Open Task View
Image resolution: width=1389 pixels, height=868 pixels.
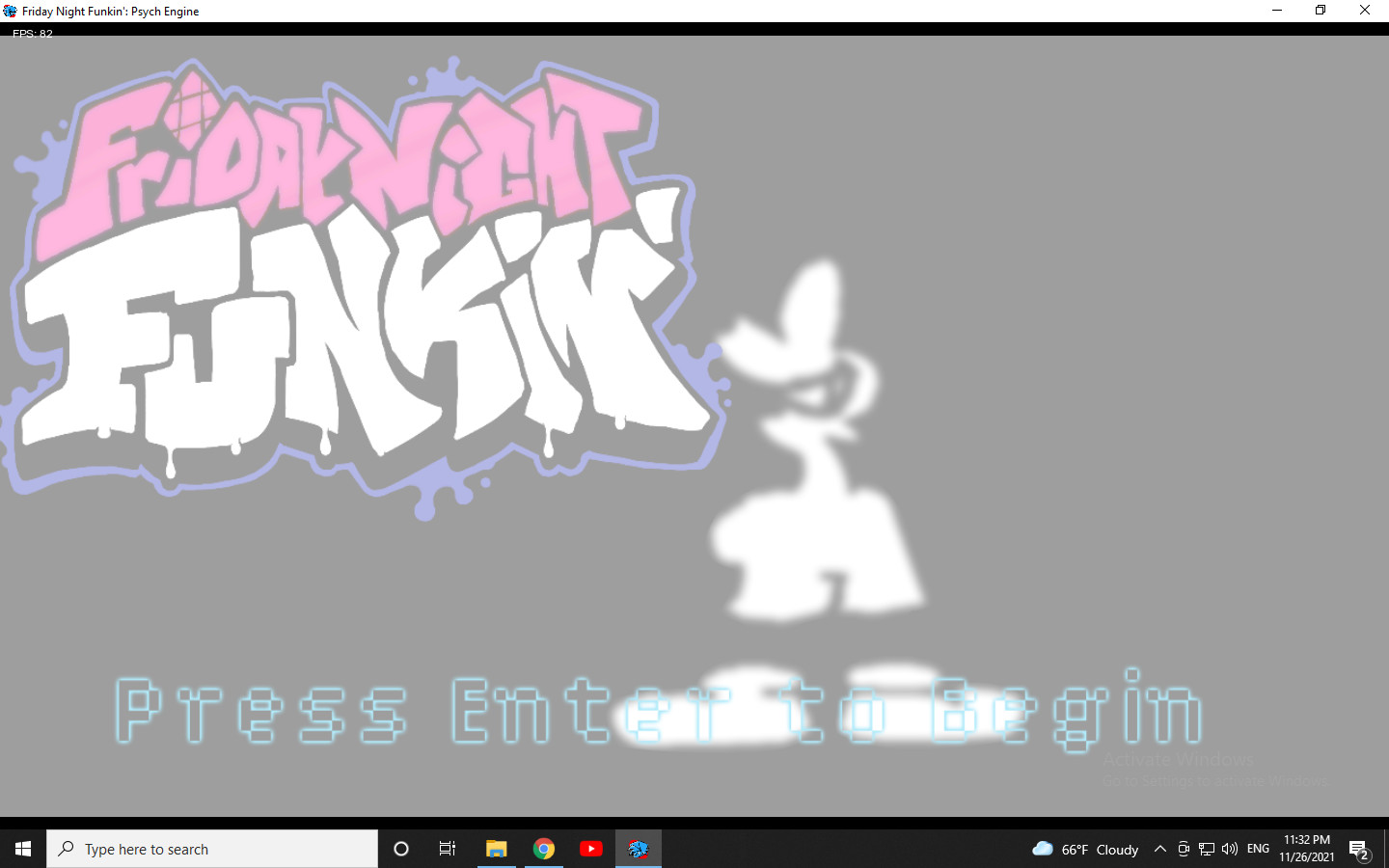[x=447, y=849]
